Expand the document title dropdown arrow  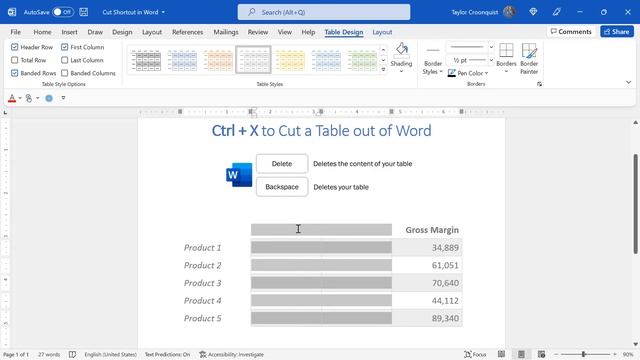[163, 12]
